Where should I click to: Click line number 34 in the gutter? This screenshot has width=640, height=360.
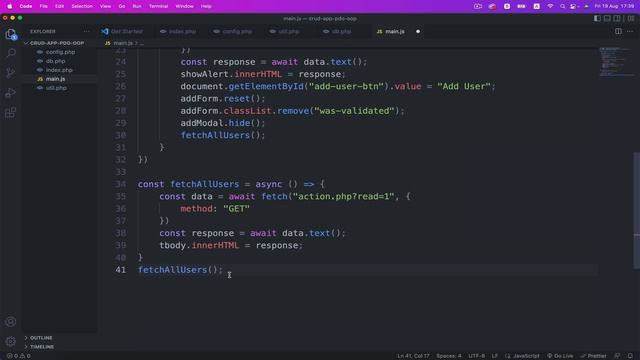click(x=120, y=184)
